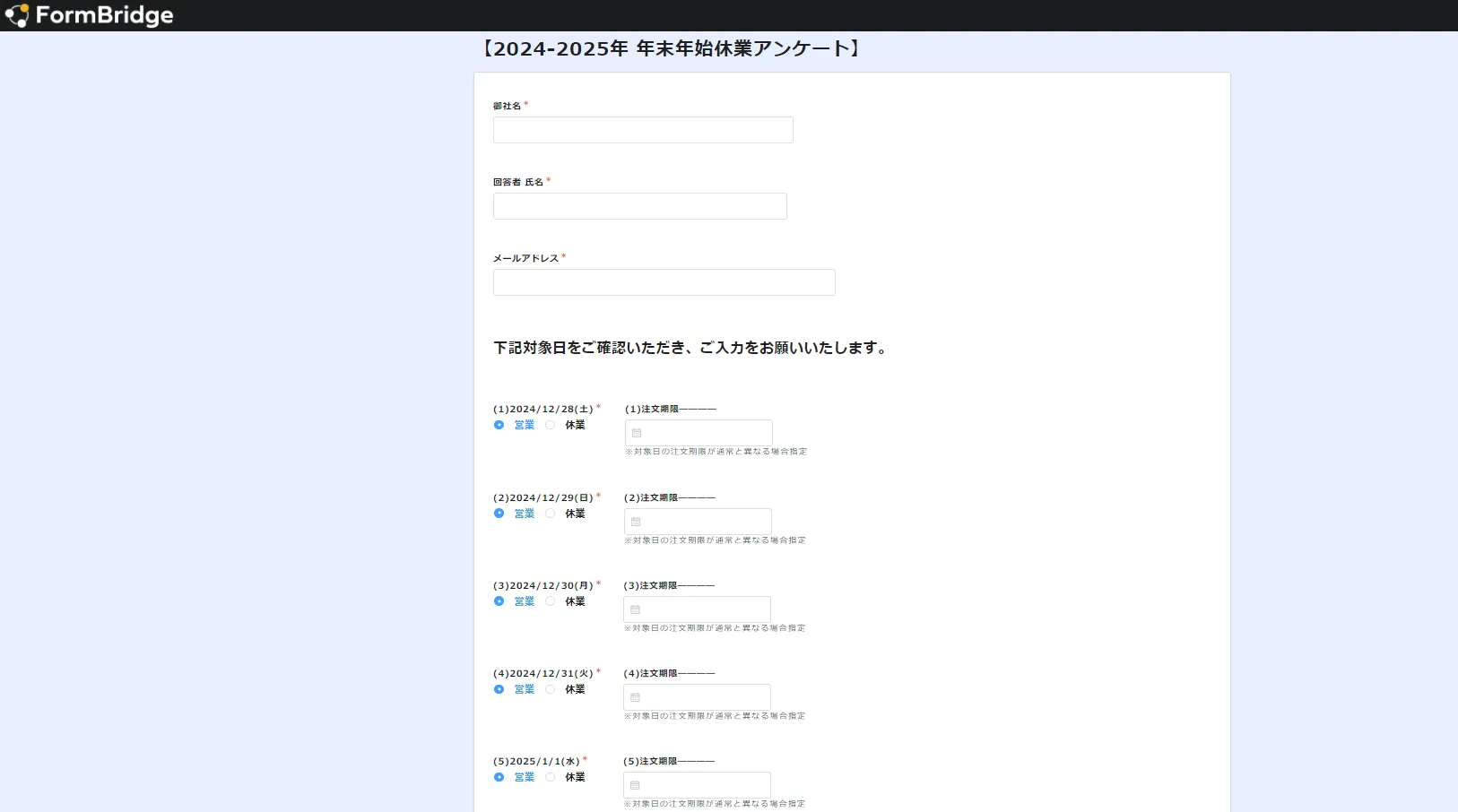Focus the 御社名 text field

point(643,130)
